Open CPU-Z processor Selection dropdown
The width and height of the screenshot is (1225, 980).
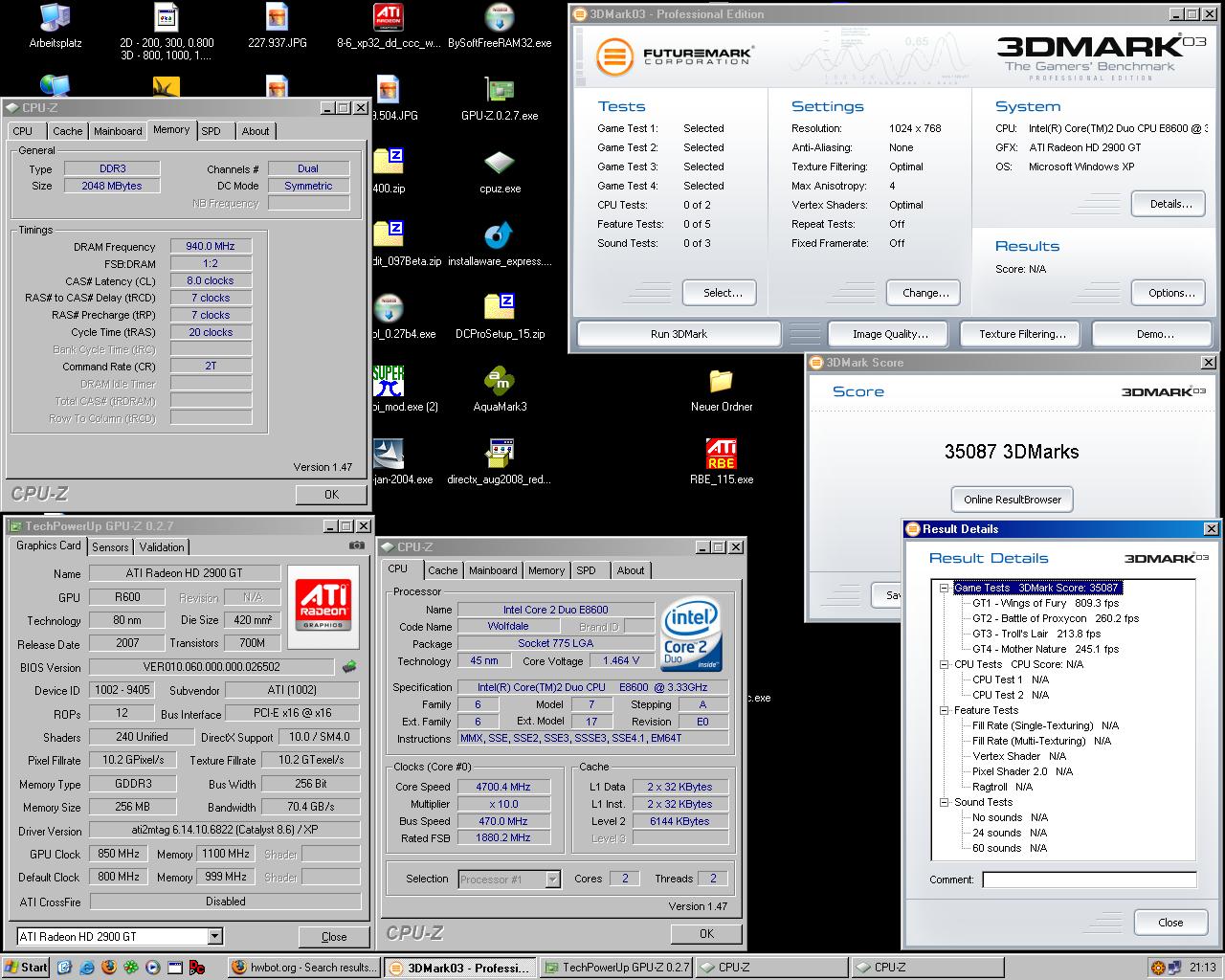coord(552,879)
